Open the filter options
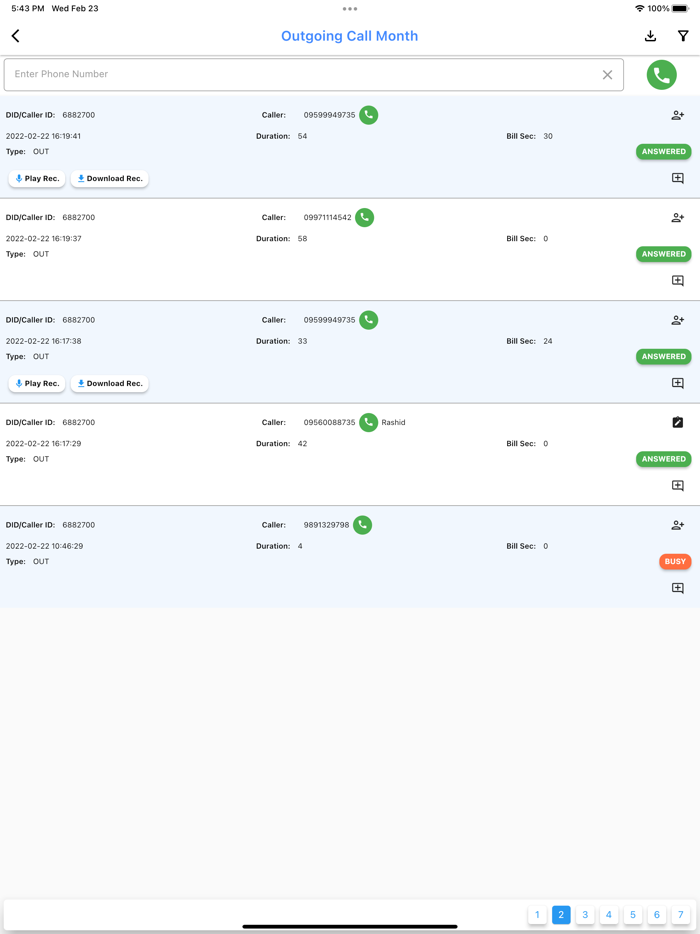Screen dimensions: 700x934 point(683,36)
